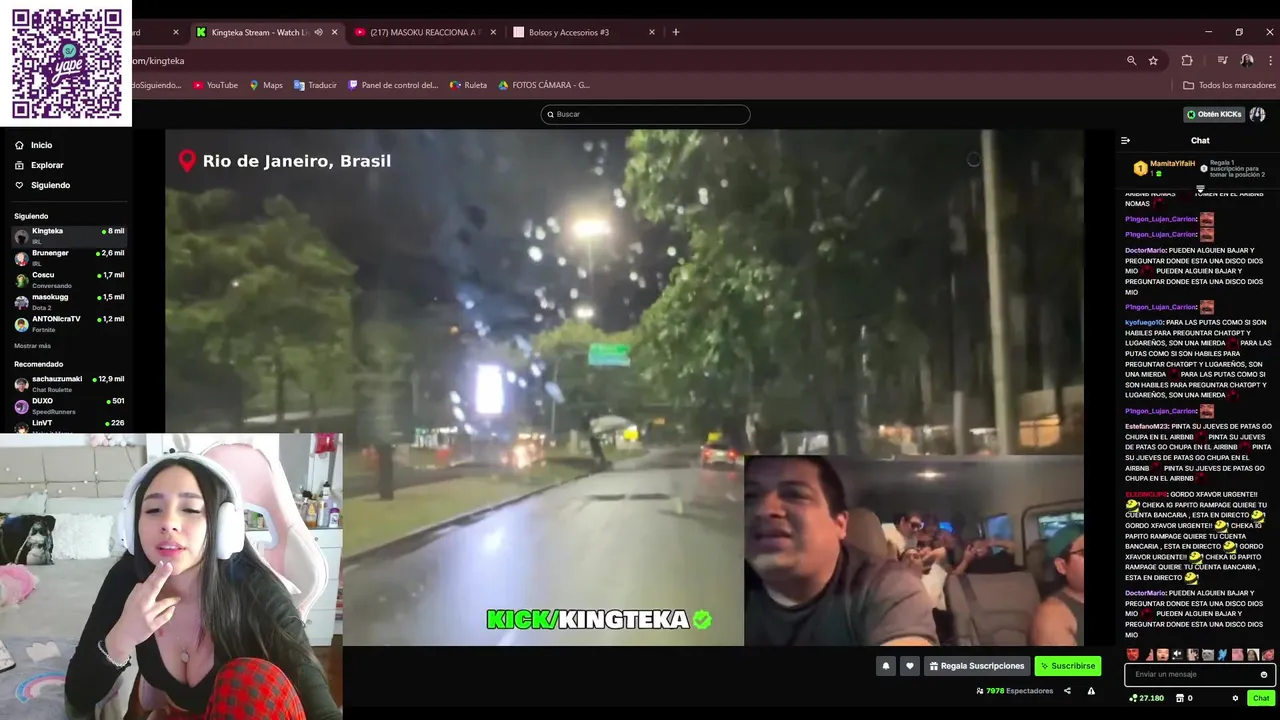This screenshot has height=720, width=1280.
Task: Open Maps bookmark
Action: pyautogui.click(x=266, y=85)
